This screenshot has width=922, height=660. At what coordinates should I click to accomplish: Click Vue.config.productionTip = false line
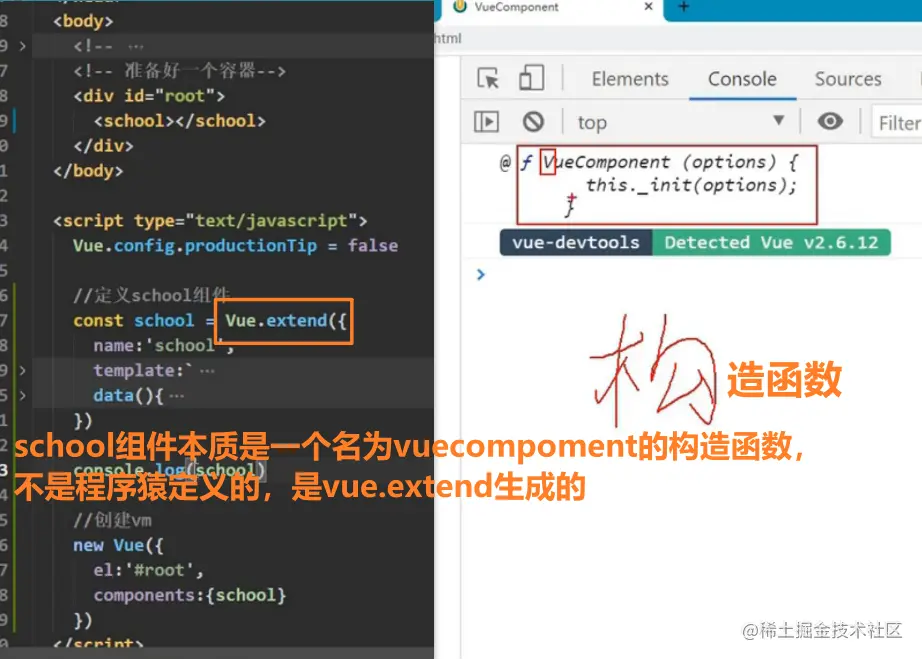pos(235,246)
